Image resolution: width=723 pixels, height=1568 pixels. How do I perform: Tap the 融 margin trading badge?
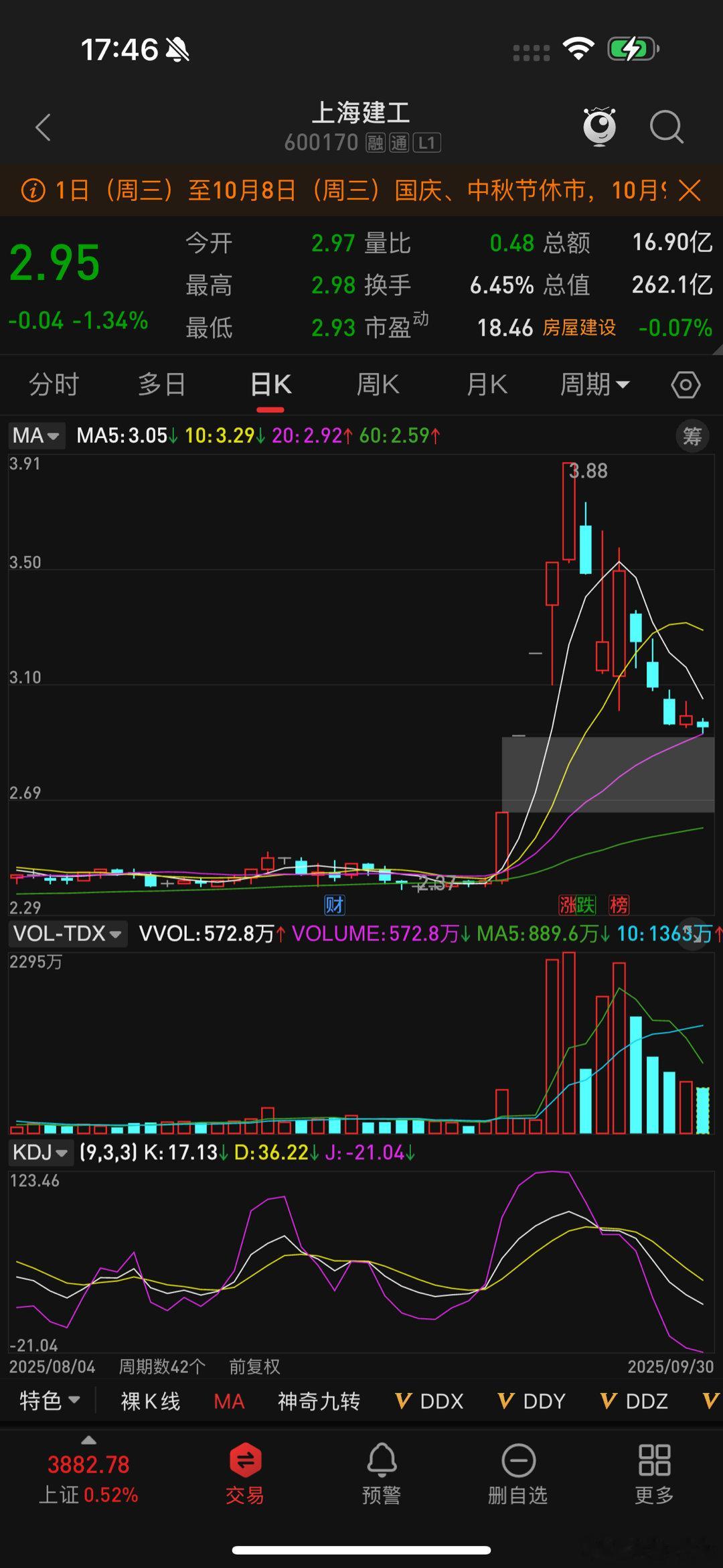coord(376,143)
